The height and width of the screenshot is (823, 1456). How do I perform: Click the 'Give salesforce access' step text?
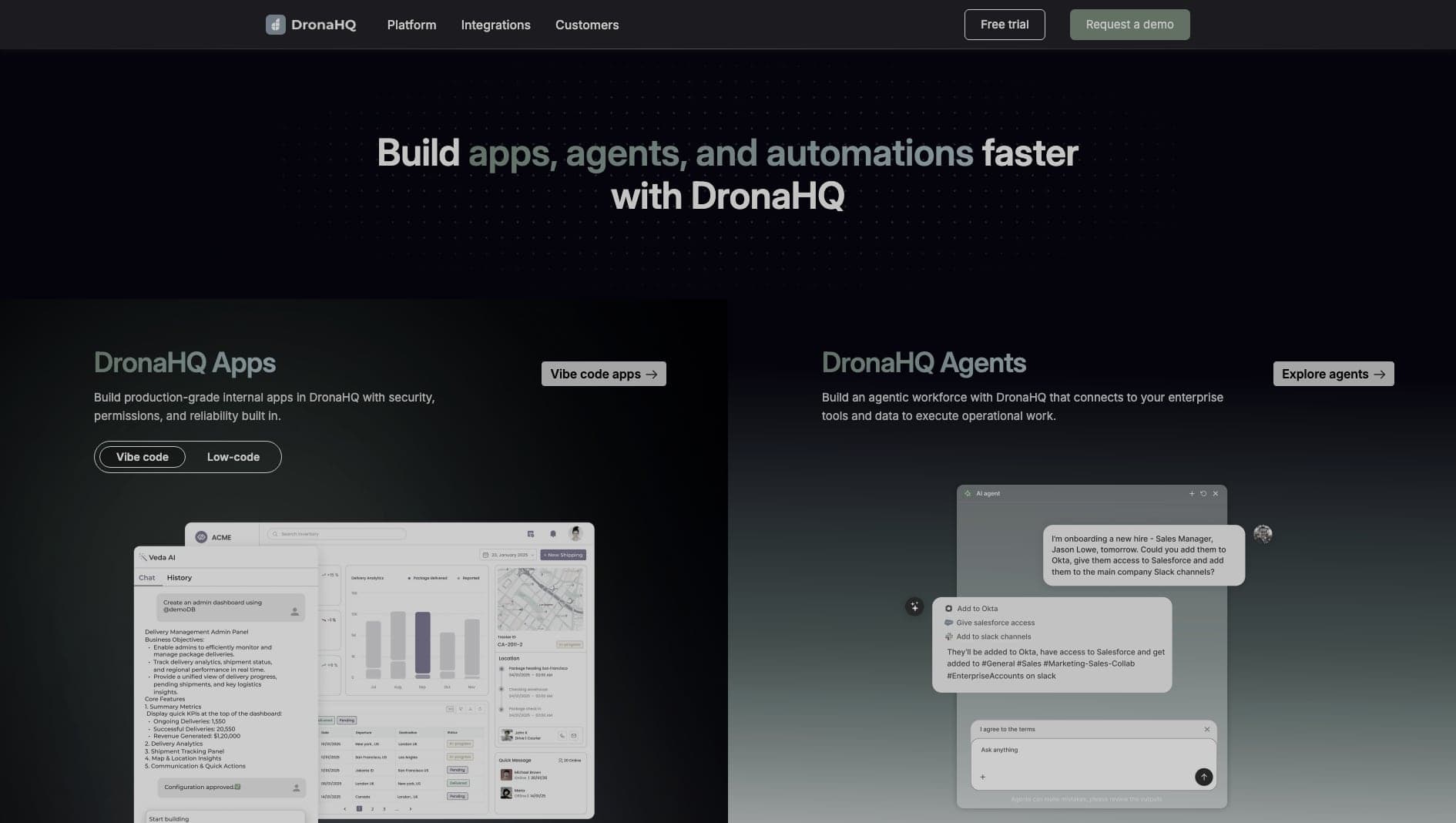[x=995, y=623]
